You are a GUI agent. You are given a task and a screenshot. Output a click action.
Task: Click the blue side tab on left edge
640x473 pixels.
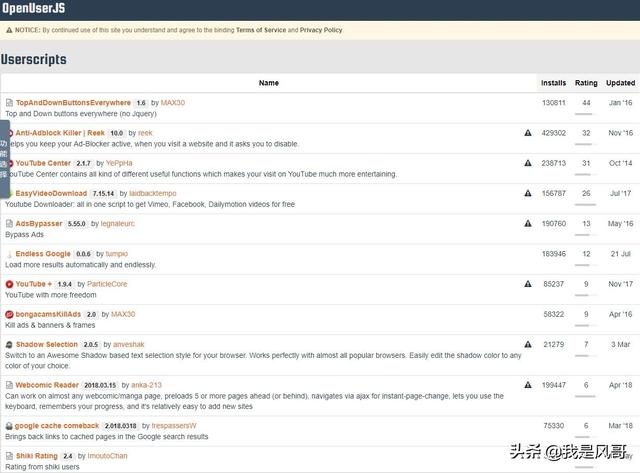pos(4,159)
